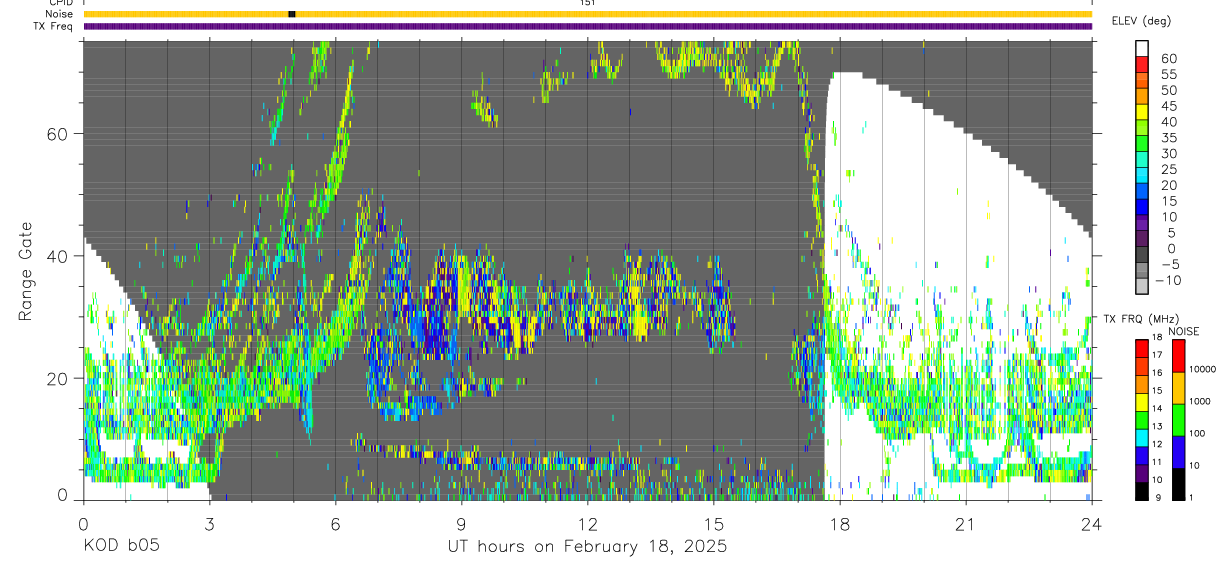
Task: Click the '21' UT hour axis tick
Action: tap(965, 525)
